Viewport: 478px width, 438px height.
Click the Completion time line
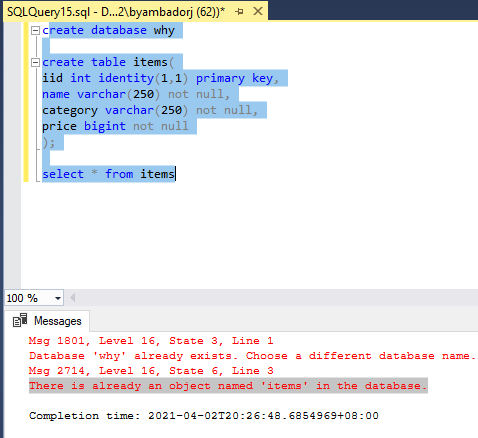pyautogui.click(x=204, y=416)
